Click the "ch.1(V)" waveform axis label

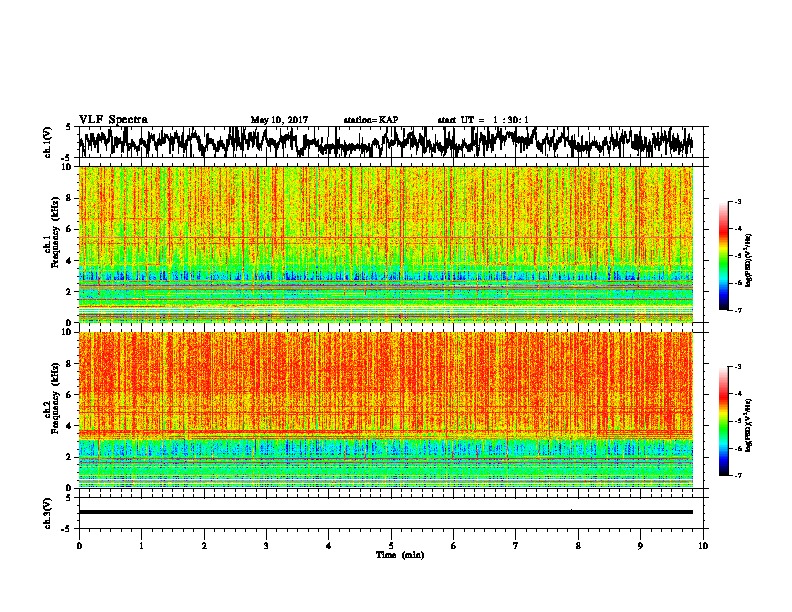48,142
